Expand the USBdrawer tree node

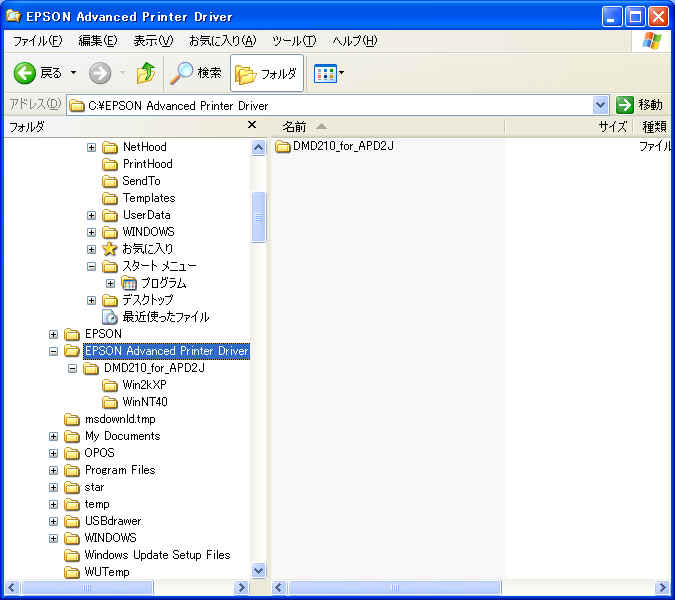(53, 521)
